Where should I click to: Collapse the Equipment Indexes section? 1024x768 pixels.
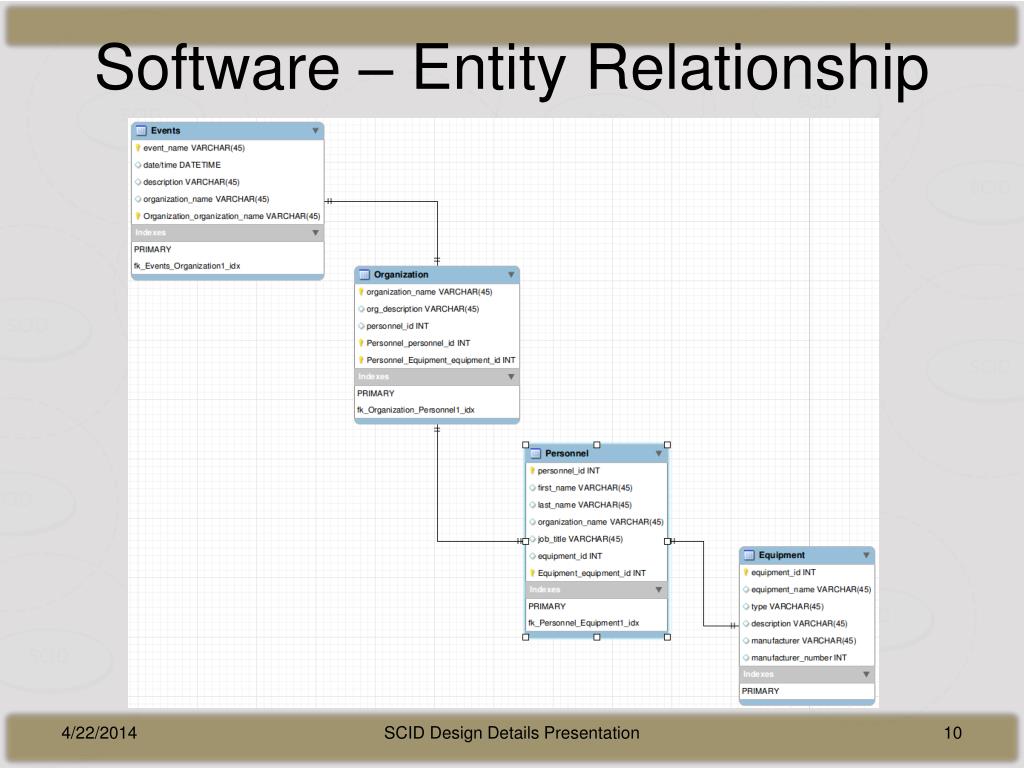pos(866,675)
